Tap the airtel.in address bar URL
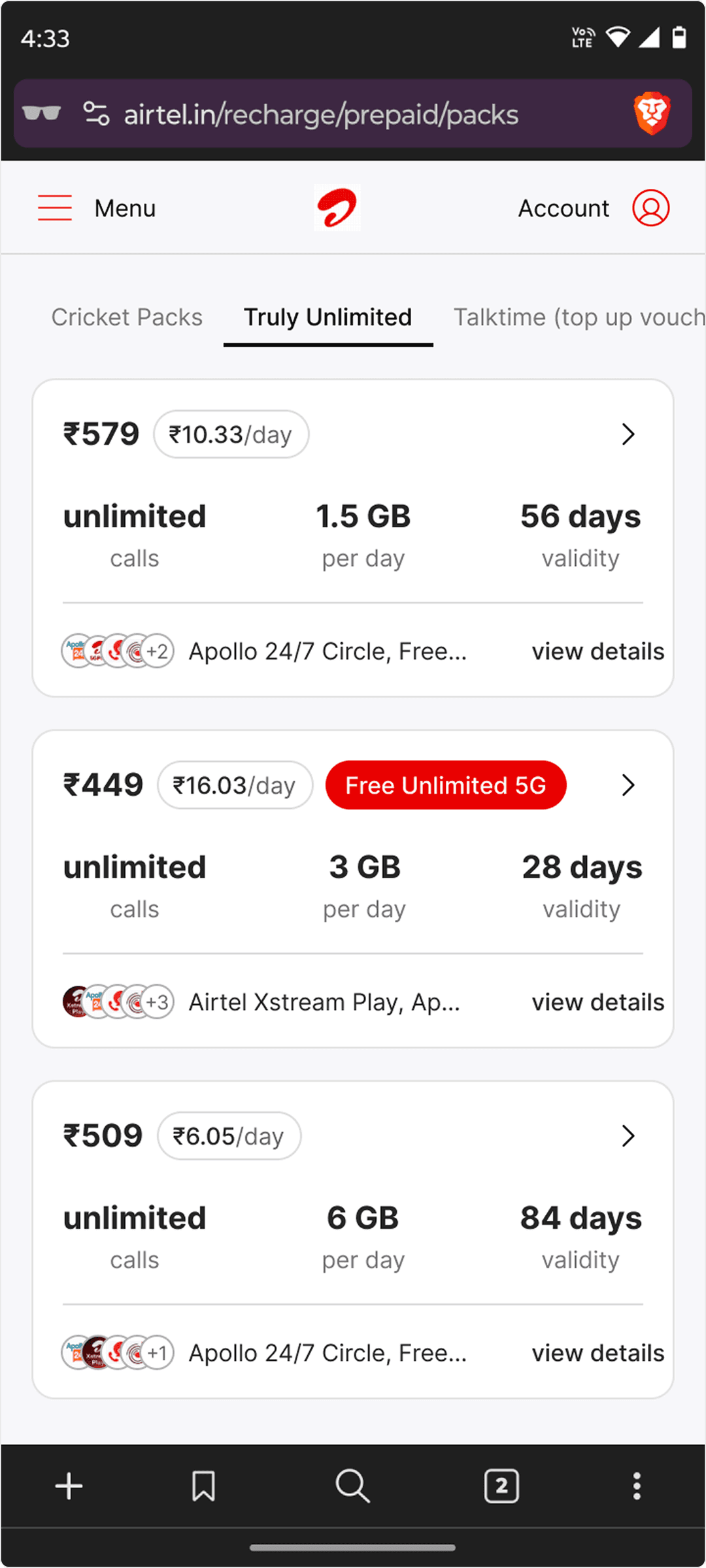 point(321,115)
